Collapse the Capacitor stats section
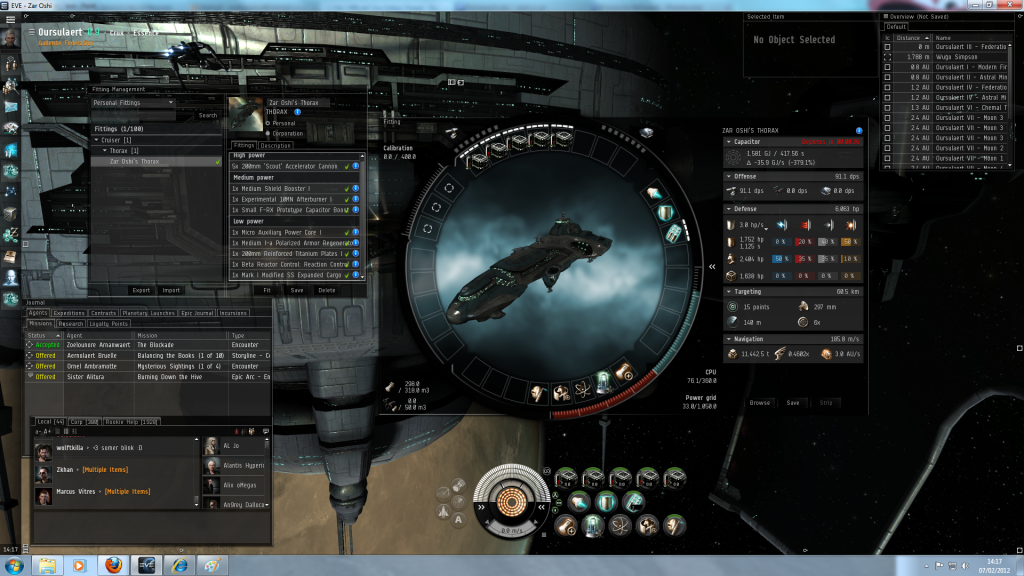The width and height of the screenshot is (1024, 576). 728,142
